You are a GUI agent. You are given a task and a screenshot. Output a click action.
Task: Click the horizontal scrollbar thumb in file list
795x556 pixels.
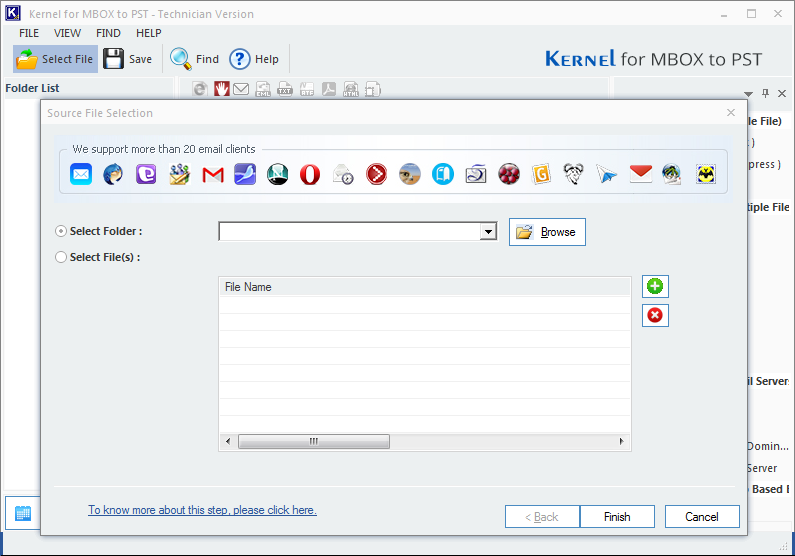[314, 441]
